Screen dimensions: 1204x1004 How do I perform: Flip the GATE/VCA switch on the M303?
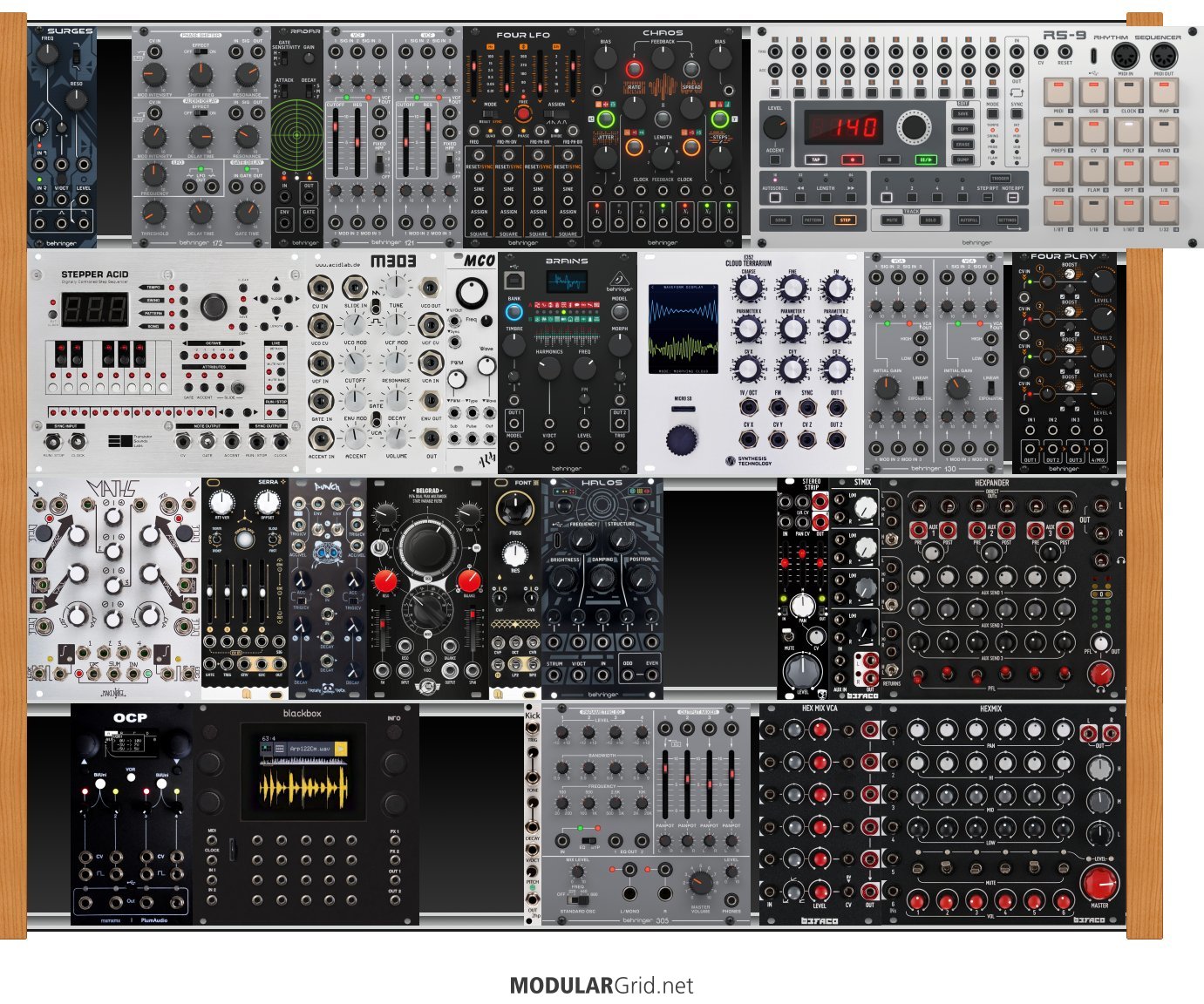coord(376,420)
